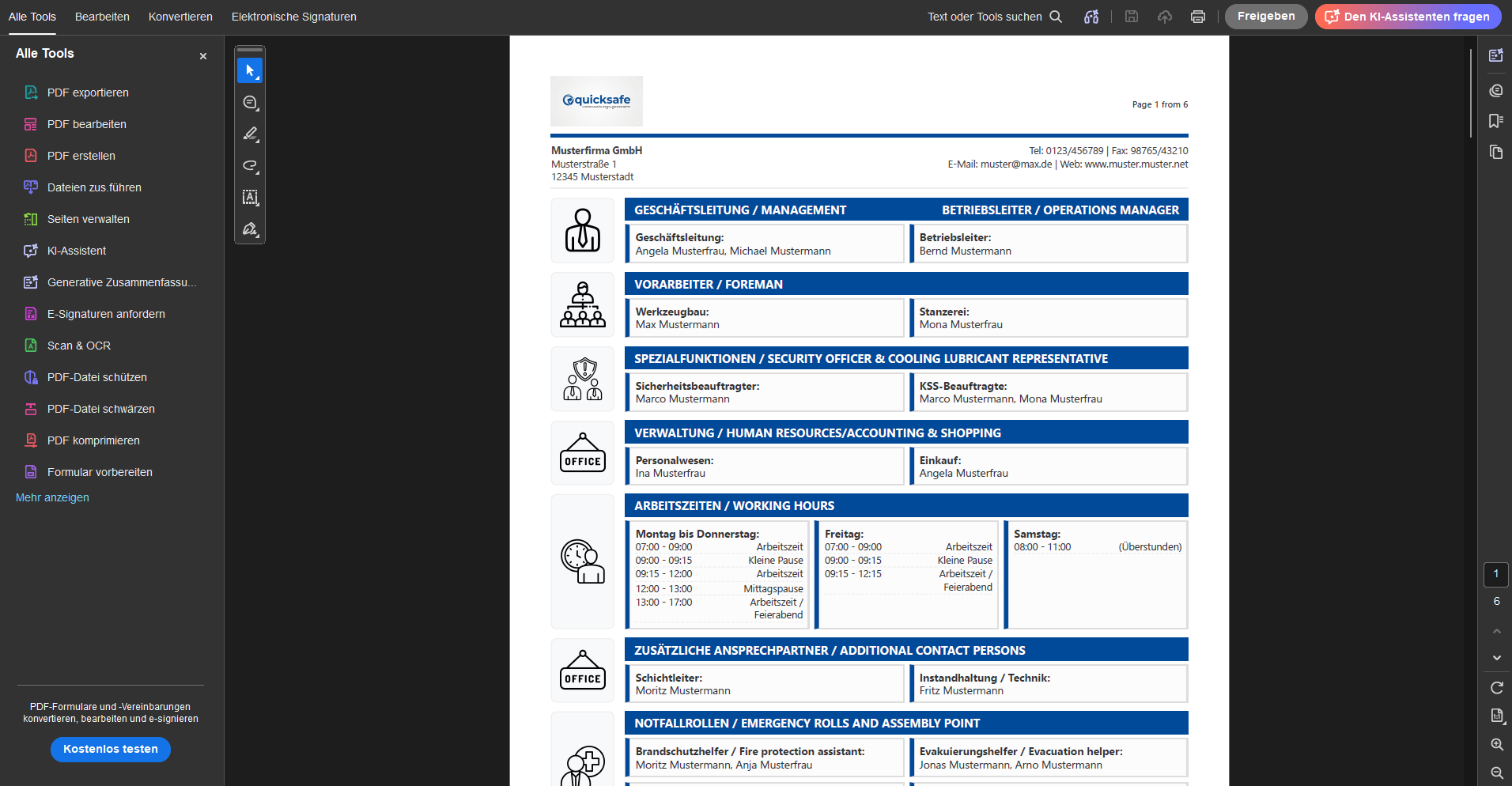
Task: Click the rotate page icon
Action: pos(1496,688)
